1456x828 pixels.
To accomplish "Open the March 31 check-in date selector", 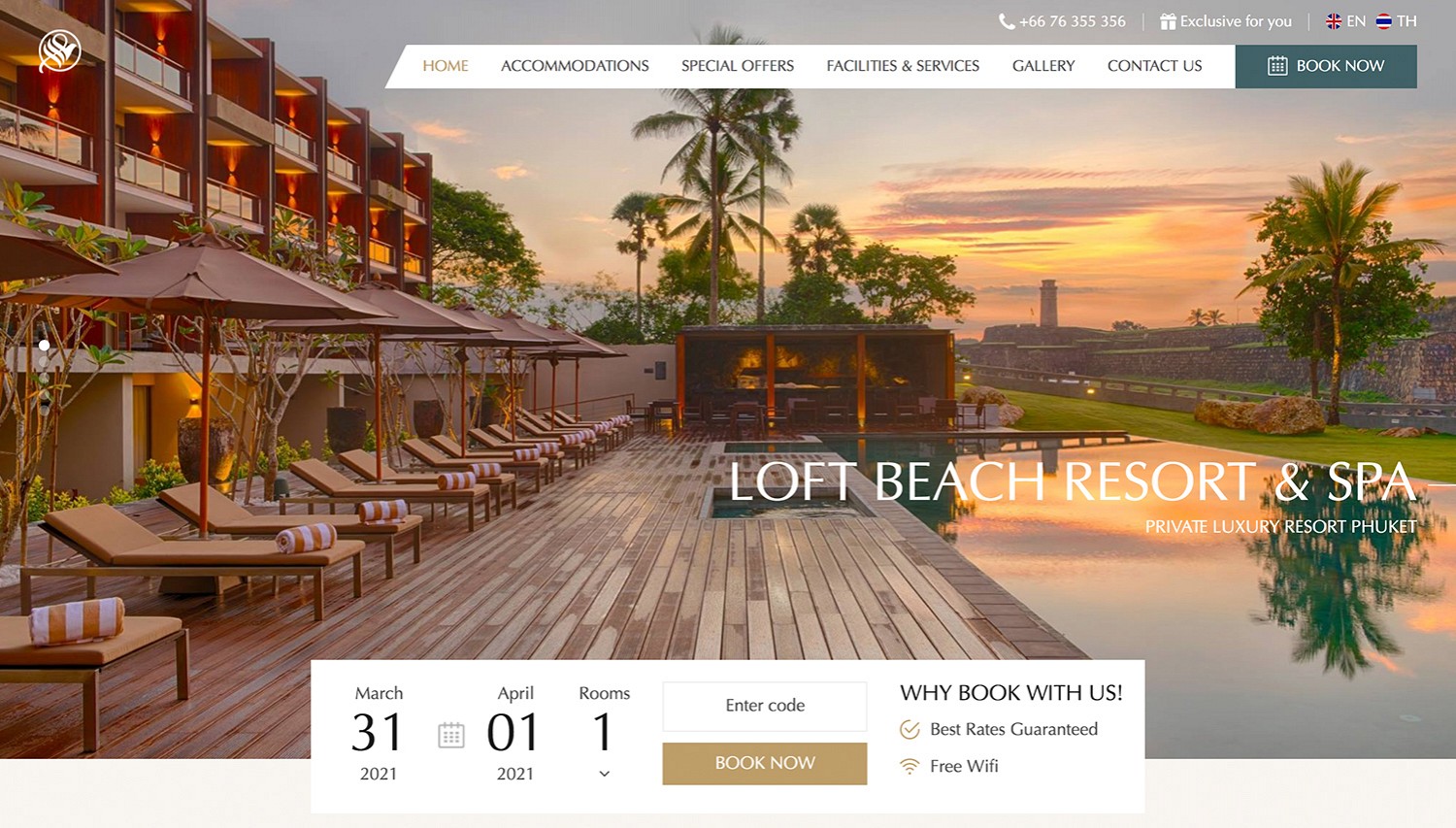I will tap(379, 733).
